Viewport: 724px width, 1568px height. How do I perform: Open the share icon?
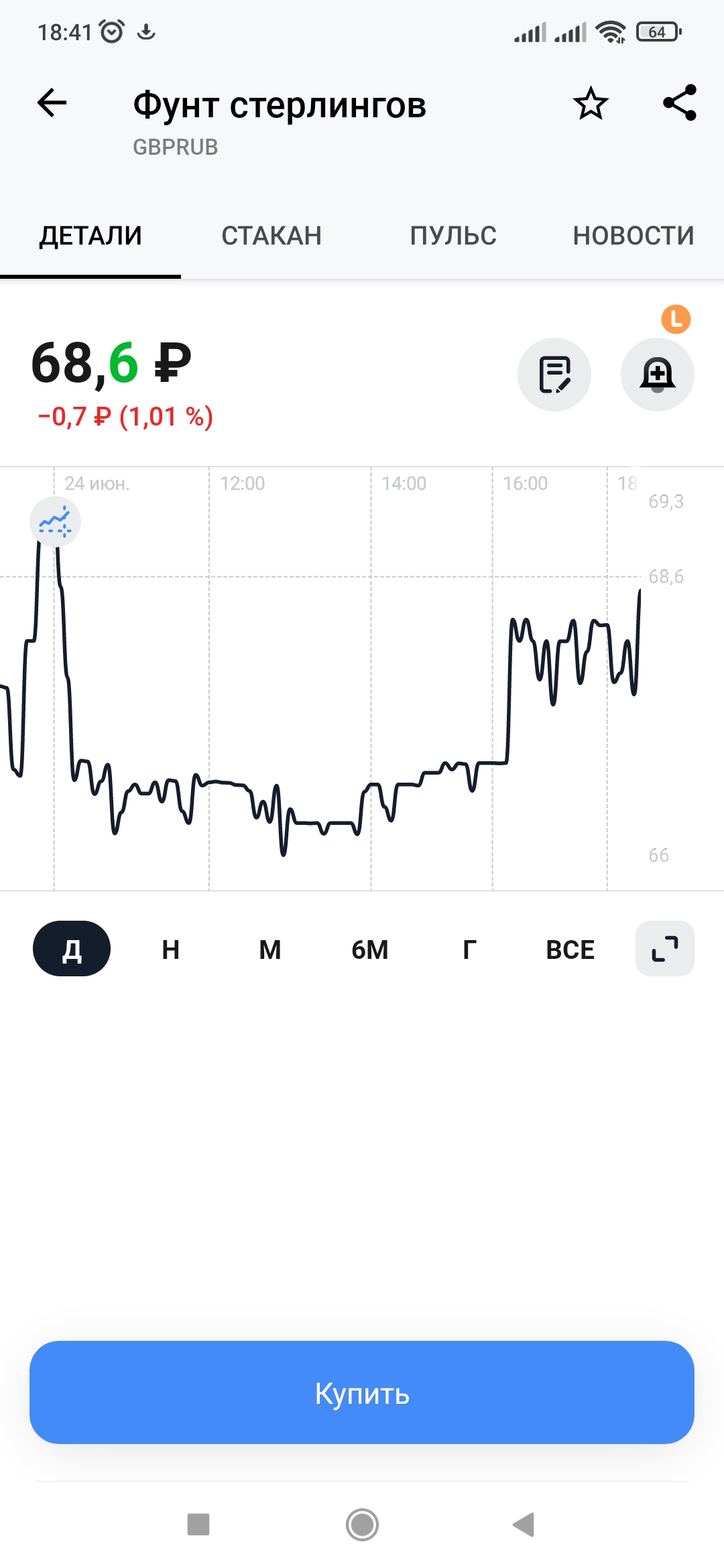[679, 103]
